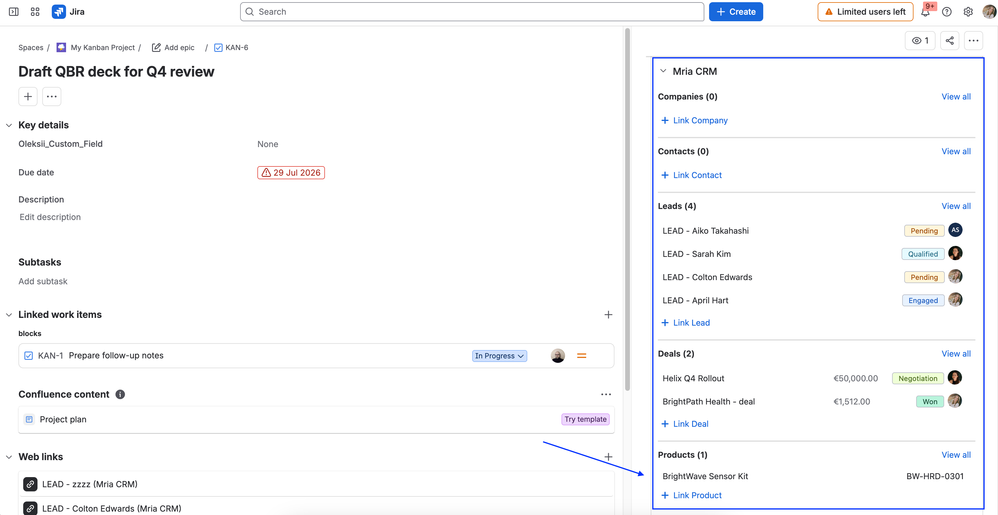Viewport: 998px width, 515px height.
Task: Open the user profile avatar
Action: pyautogui.click(x=989, y=11)
